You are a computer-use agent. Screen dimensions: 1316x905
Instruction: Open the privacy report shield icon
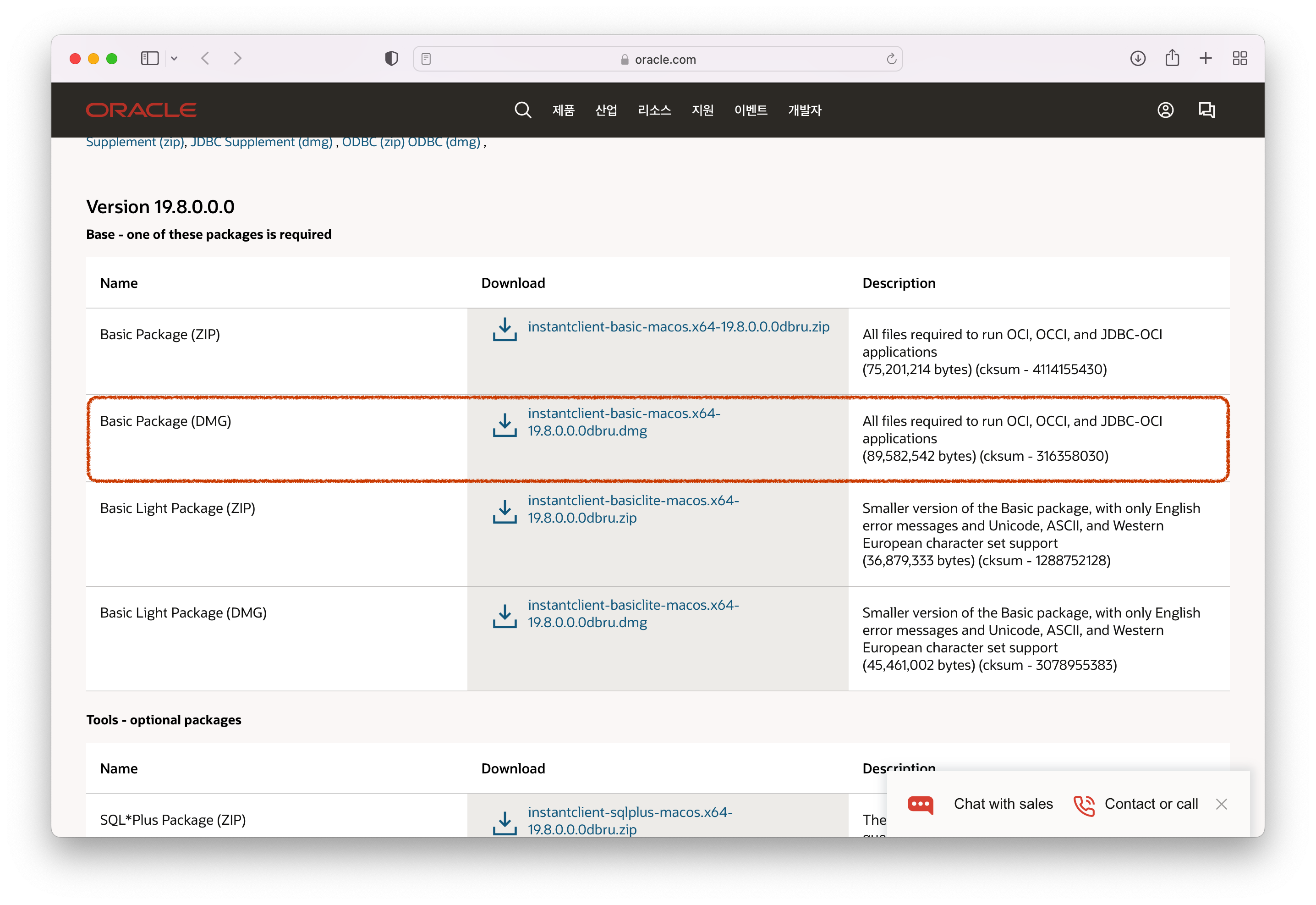tap(391, 58)
